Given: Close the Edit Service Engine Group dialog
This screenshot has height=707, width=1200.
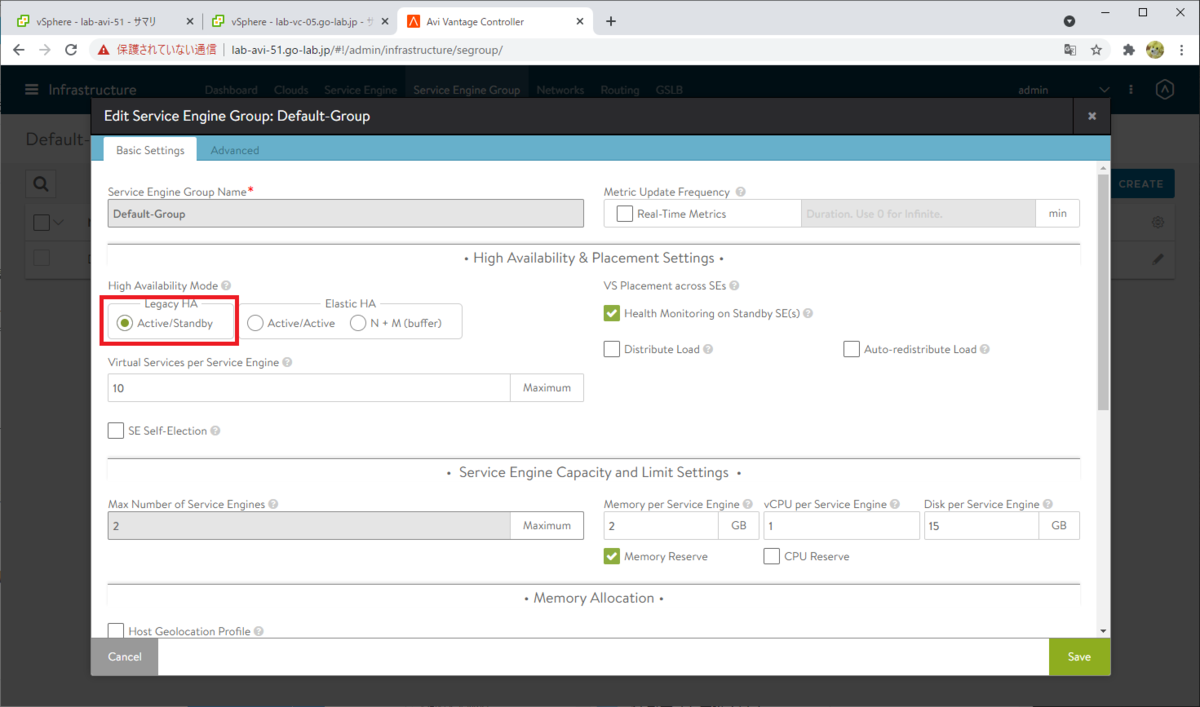Looking at the screenshot, I should (x=1092, y=116).
